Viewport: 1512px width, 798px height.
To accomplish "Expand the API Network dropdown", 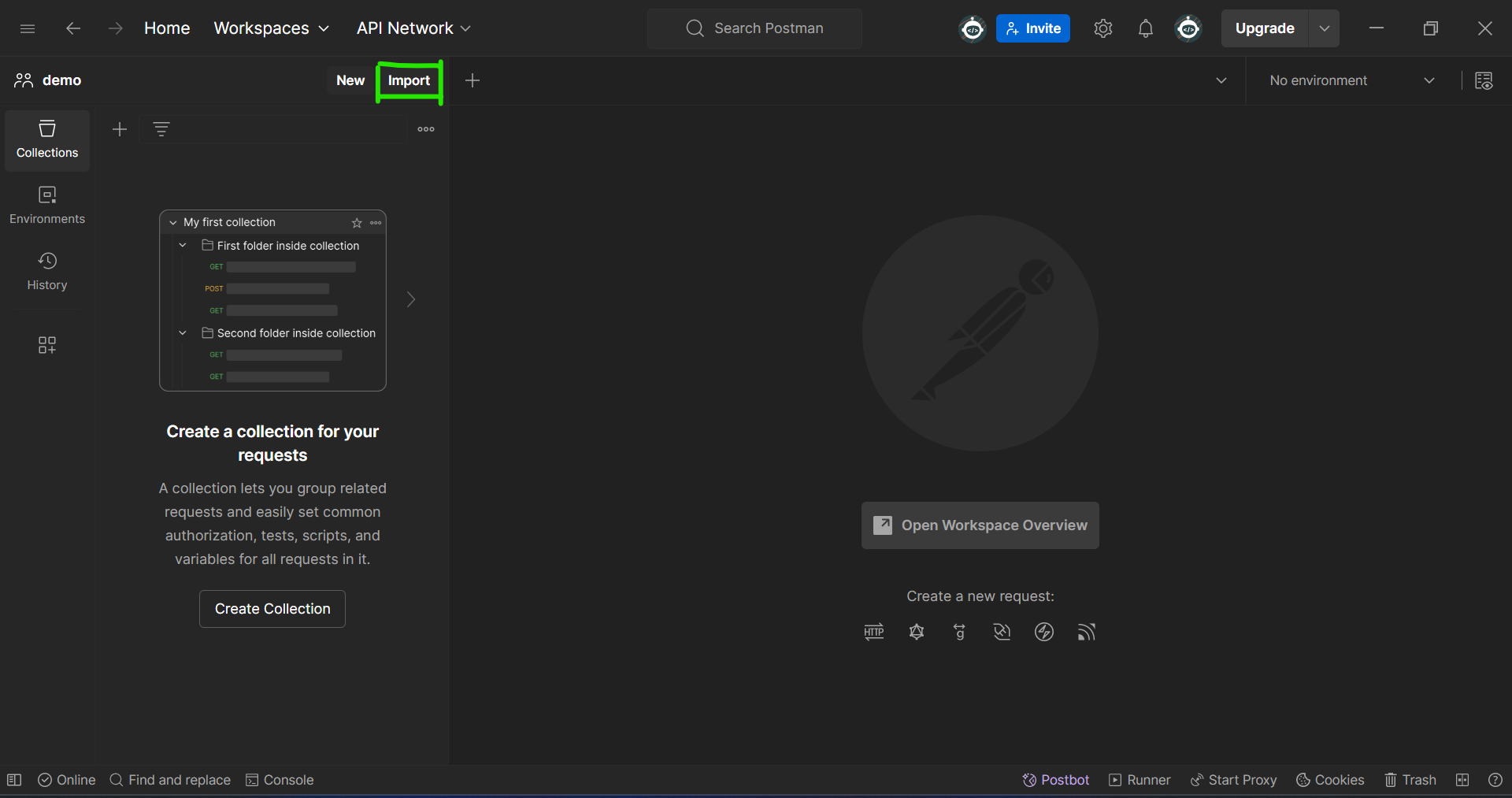I will 413,28.
